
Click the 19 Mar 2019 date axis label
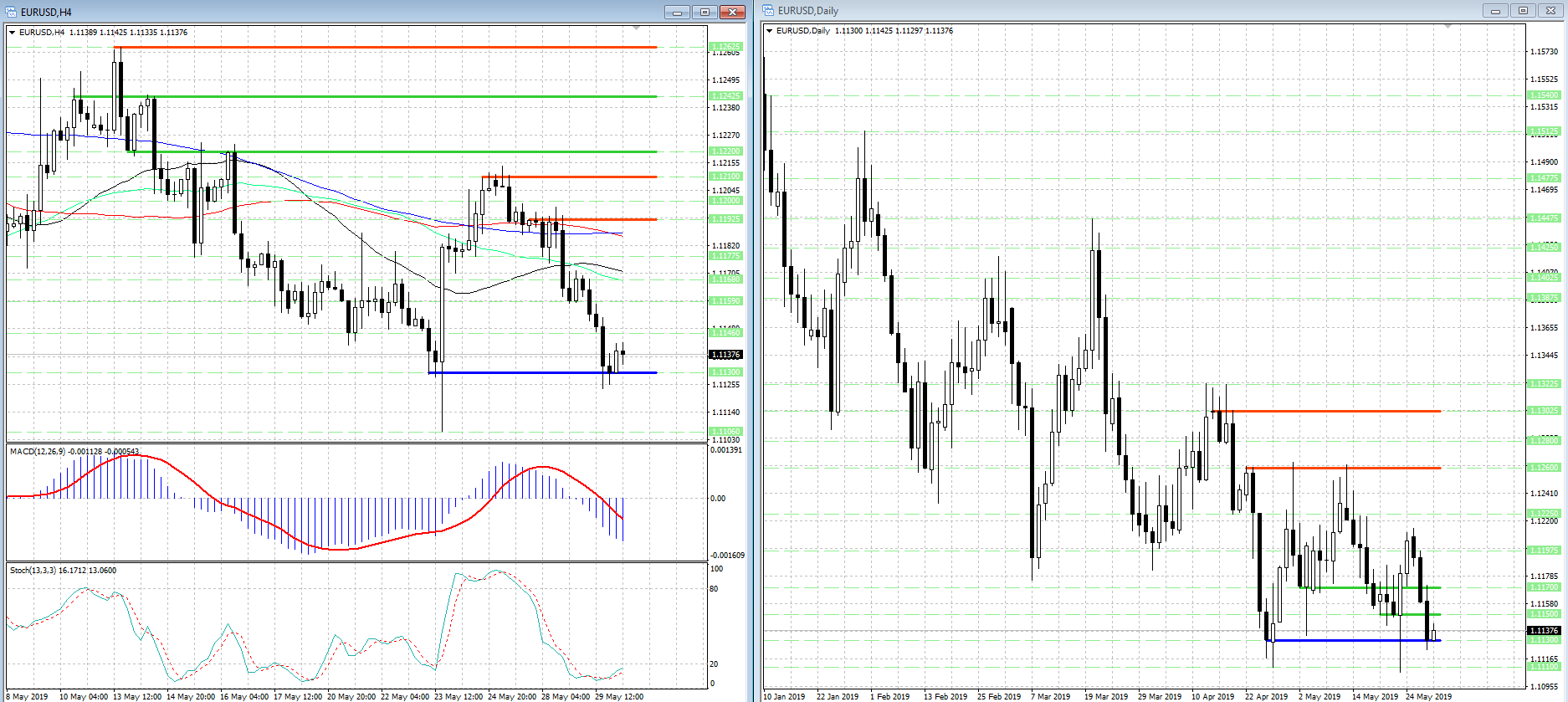[x=1106, y=696]
